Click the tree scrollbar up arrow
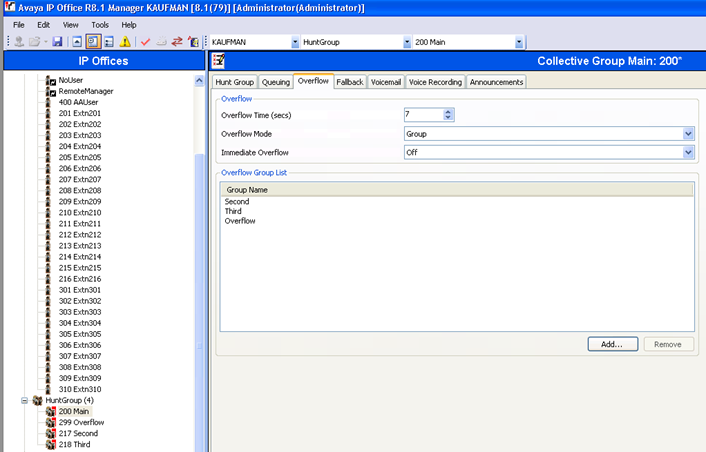This screenshot has width=706, height=452. [199, 81]
